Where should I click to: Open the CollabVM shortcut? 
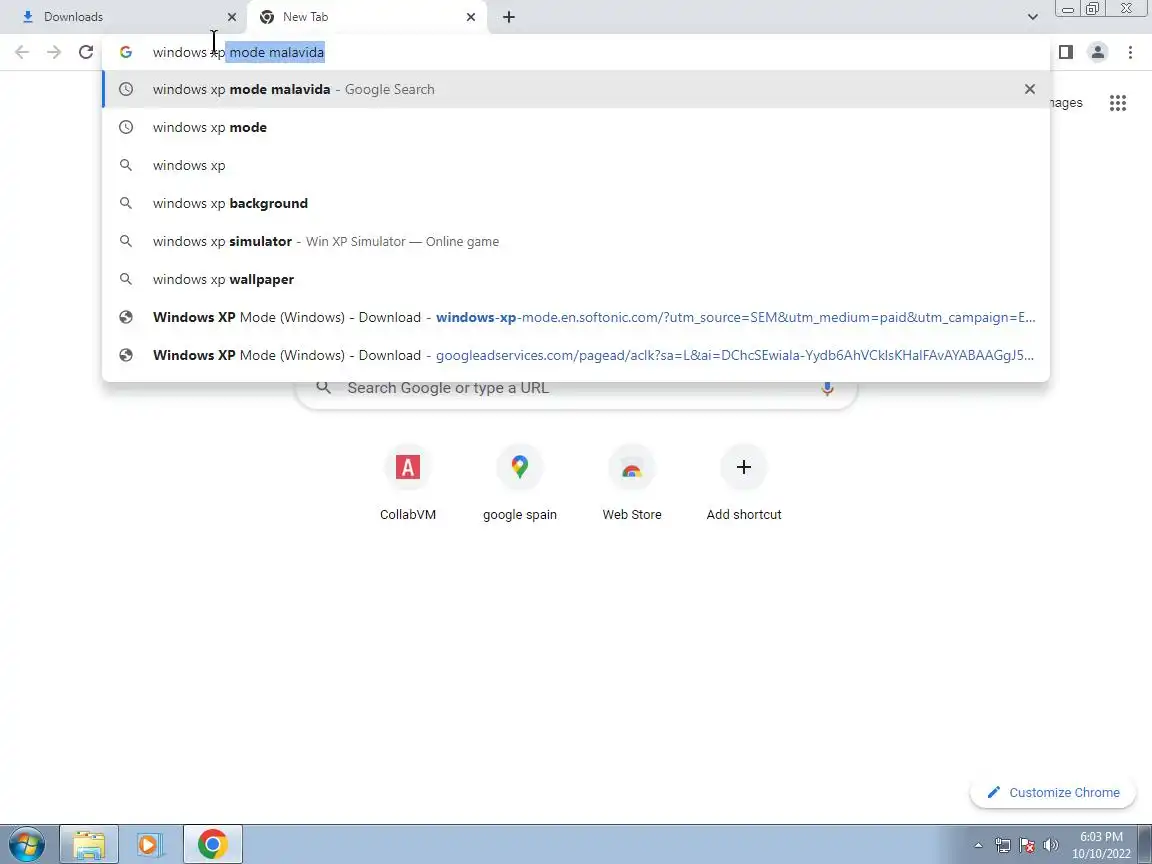(x=408, y=483)
